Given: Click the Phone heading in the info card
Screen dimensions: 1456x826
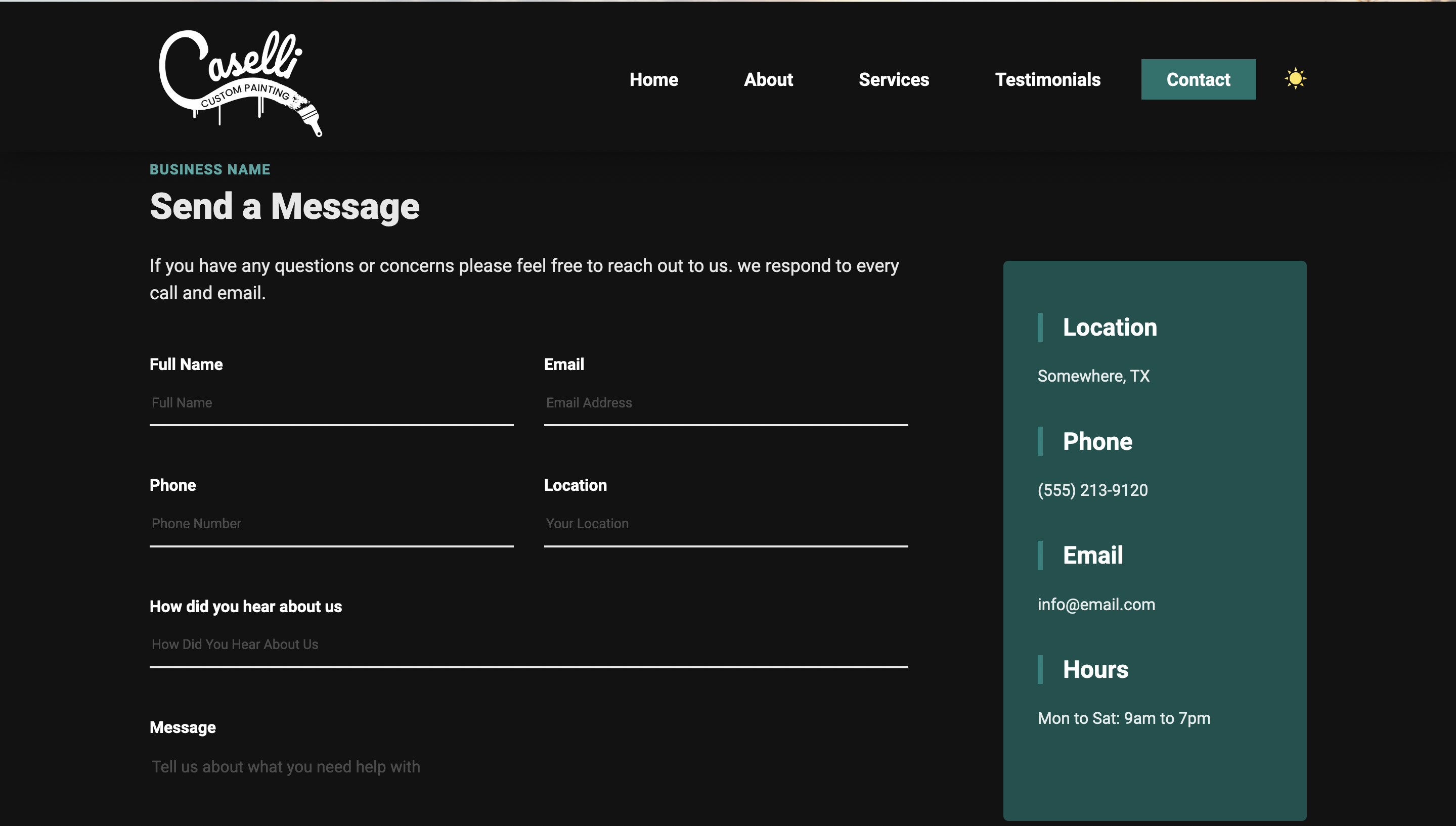Looking at the screenshot, I should pyautogui.click(x=1097, y=441).
